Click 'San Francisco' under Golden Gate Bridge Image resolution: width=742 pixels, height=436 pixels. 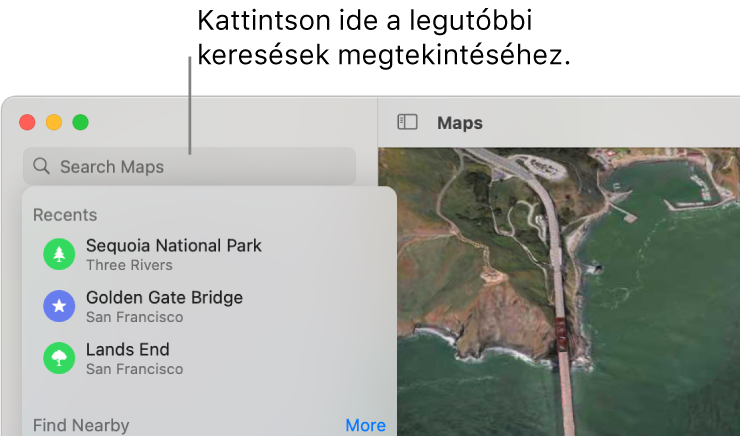pyautogui.click(x=134, y=317)
